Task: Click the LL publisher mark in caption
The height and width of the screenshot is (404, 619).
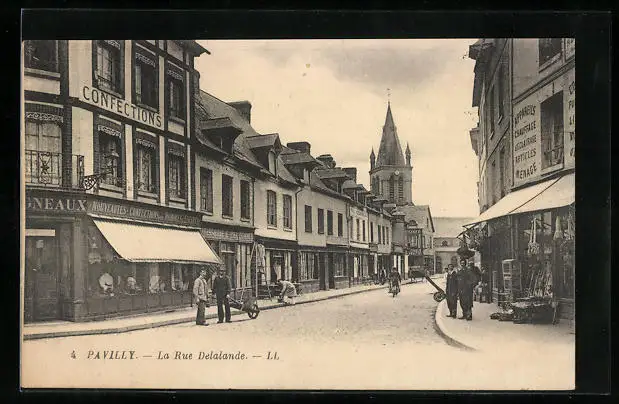Action: click(x=272, y=355)
